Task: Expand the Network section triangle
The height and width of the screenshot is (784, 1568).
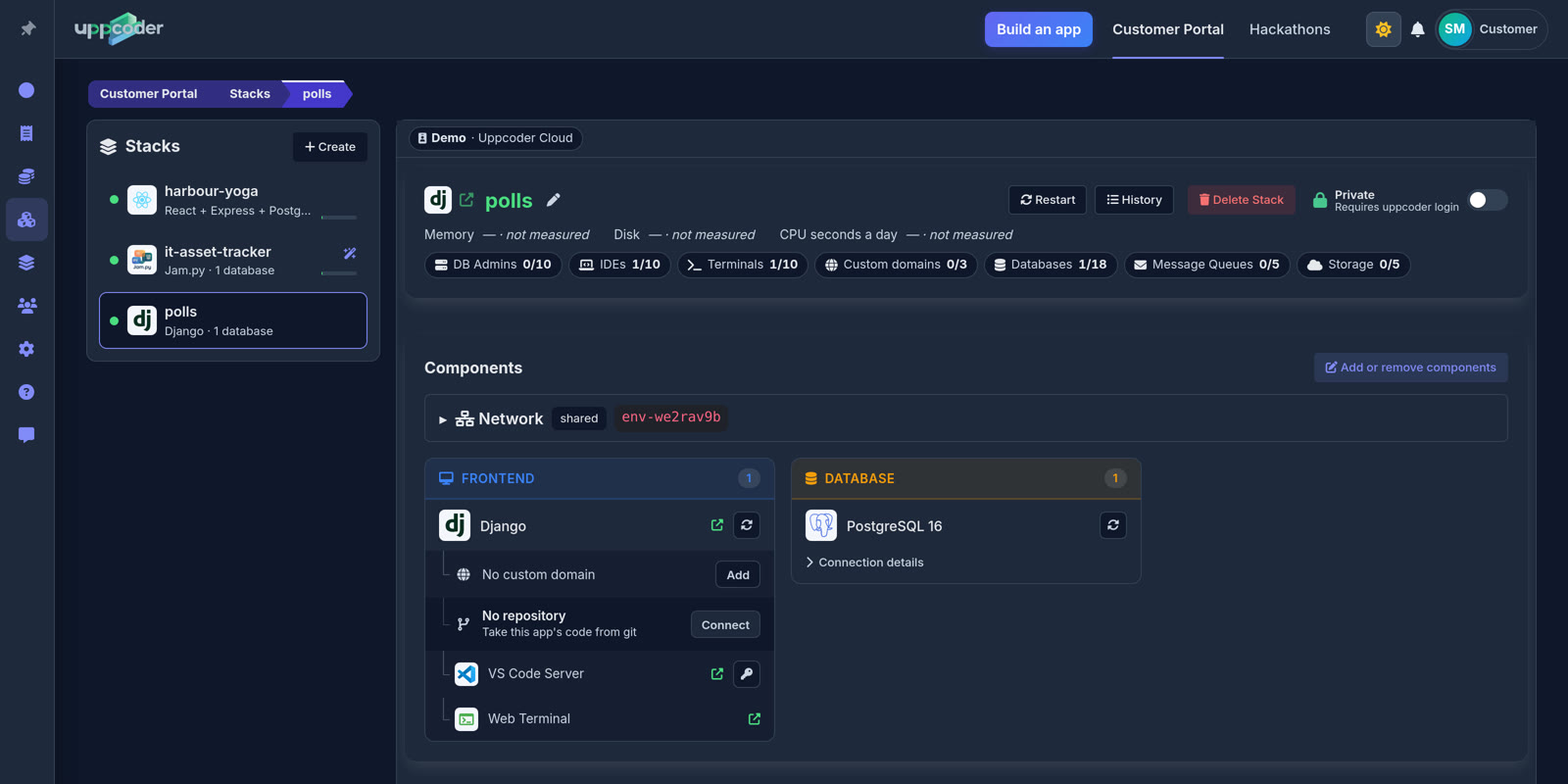Action: 443,419
